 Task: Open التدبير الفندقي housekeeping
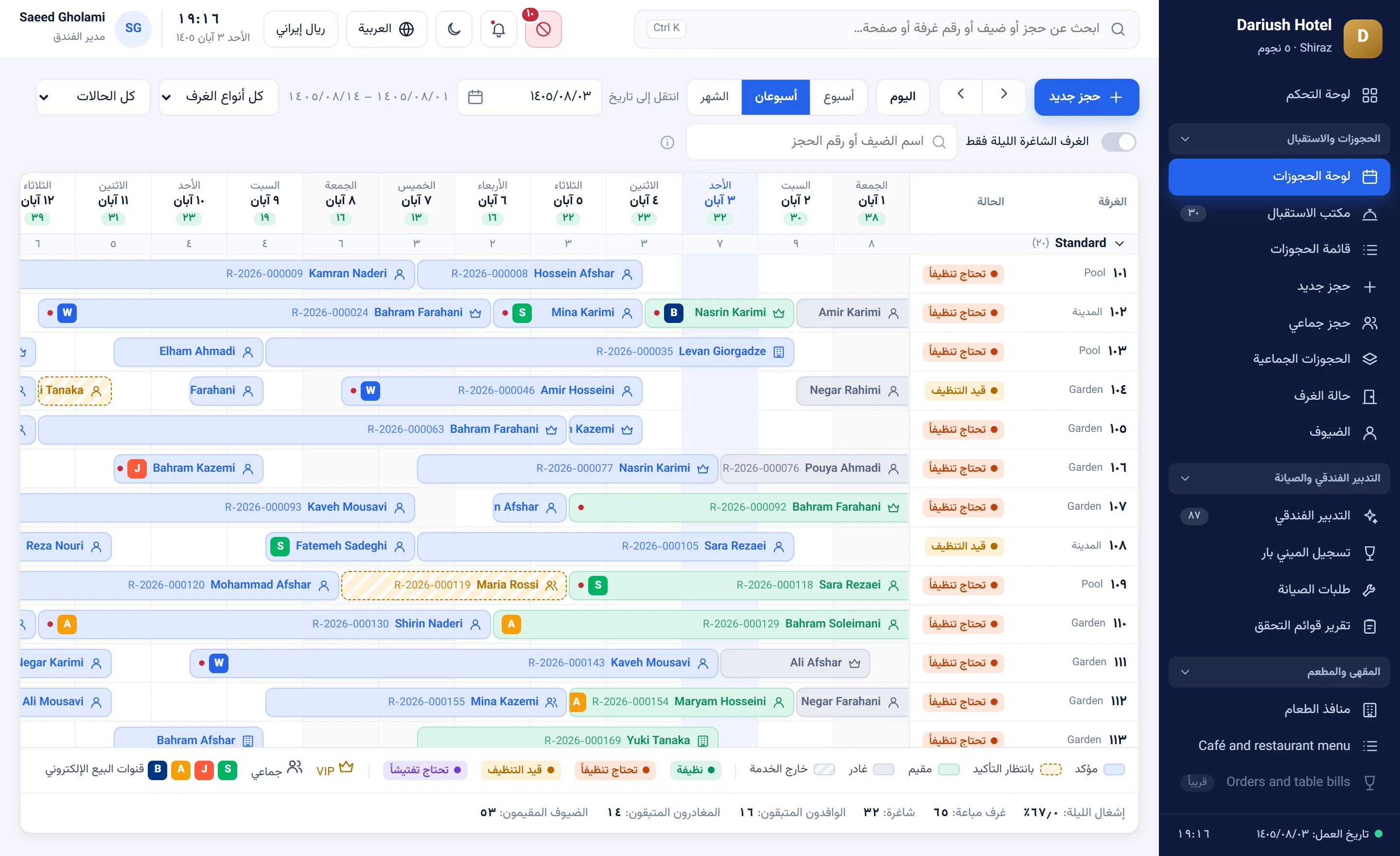point(1279,516)
